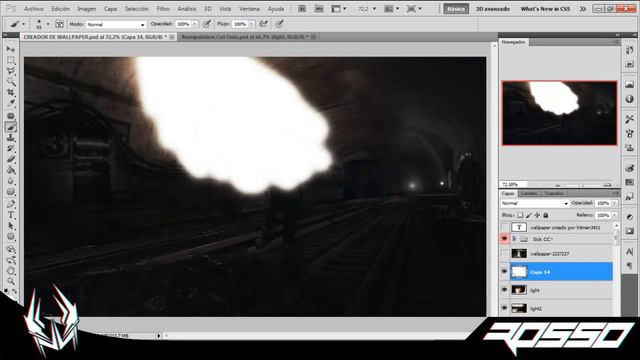Choose the 3D avanzado workspace
Viewport: 640px width, 360px height.
point(493,9)
